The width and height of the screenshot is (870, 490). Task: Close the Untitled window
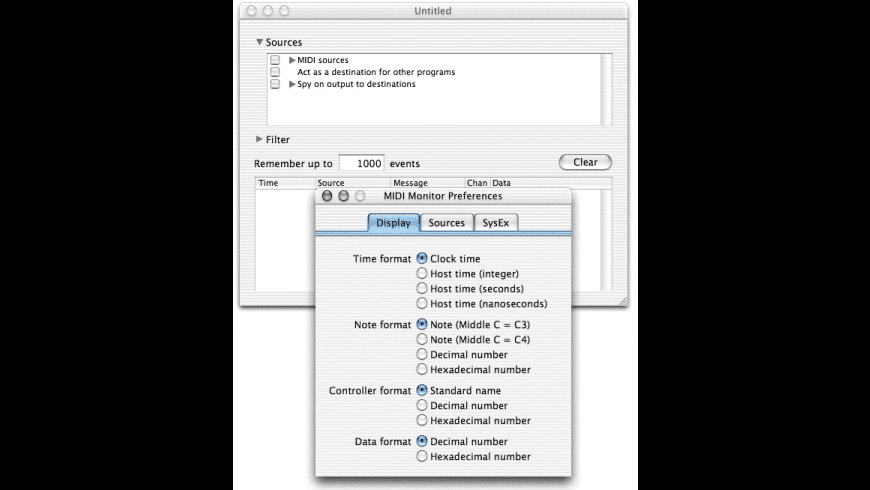click(x=251, y=11)
